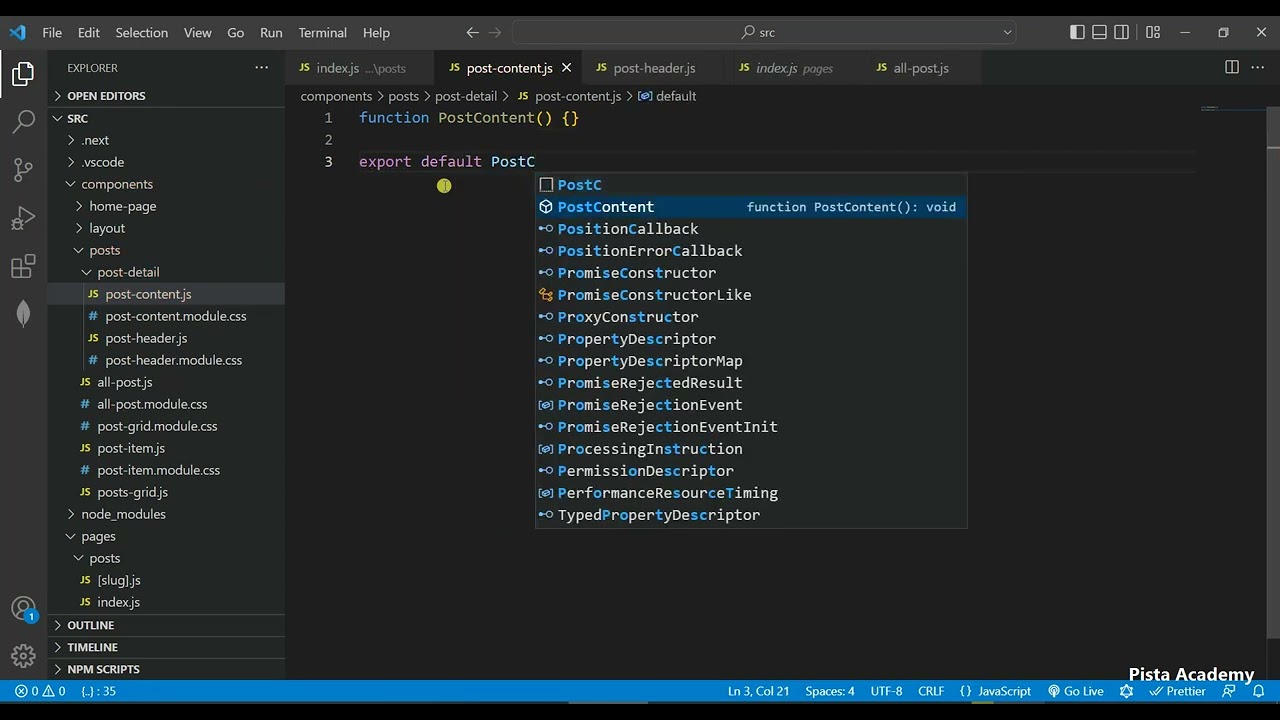The height and width of the screenshot is (720, 1280).
Task: Toggle Panel layout icon
Action: tap(1099, 32)
